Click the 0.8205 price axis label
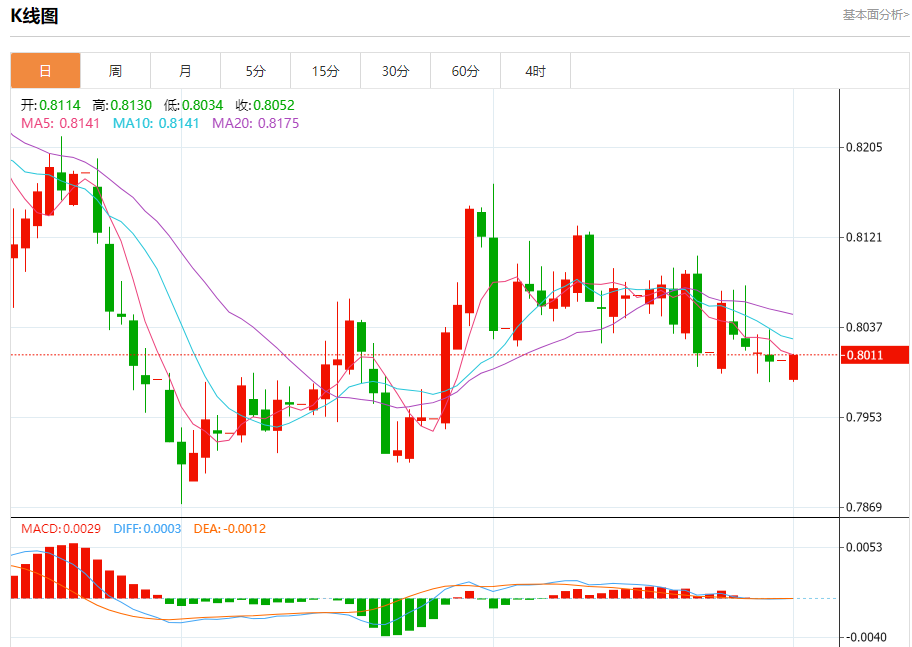912x647 pixels. [x=864, y=147]
